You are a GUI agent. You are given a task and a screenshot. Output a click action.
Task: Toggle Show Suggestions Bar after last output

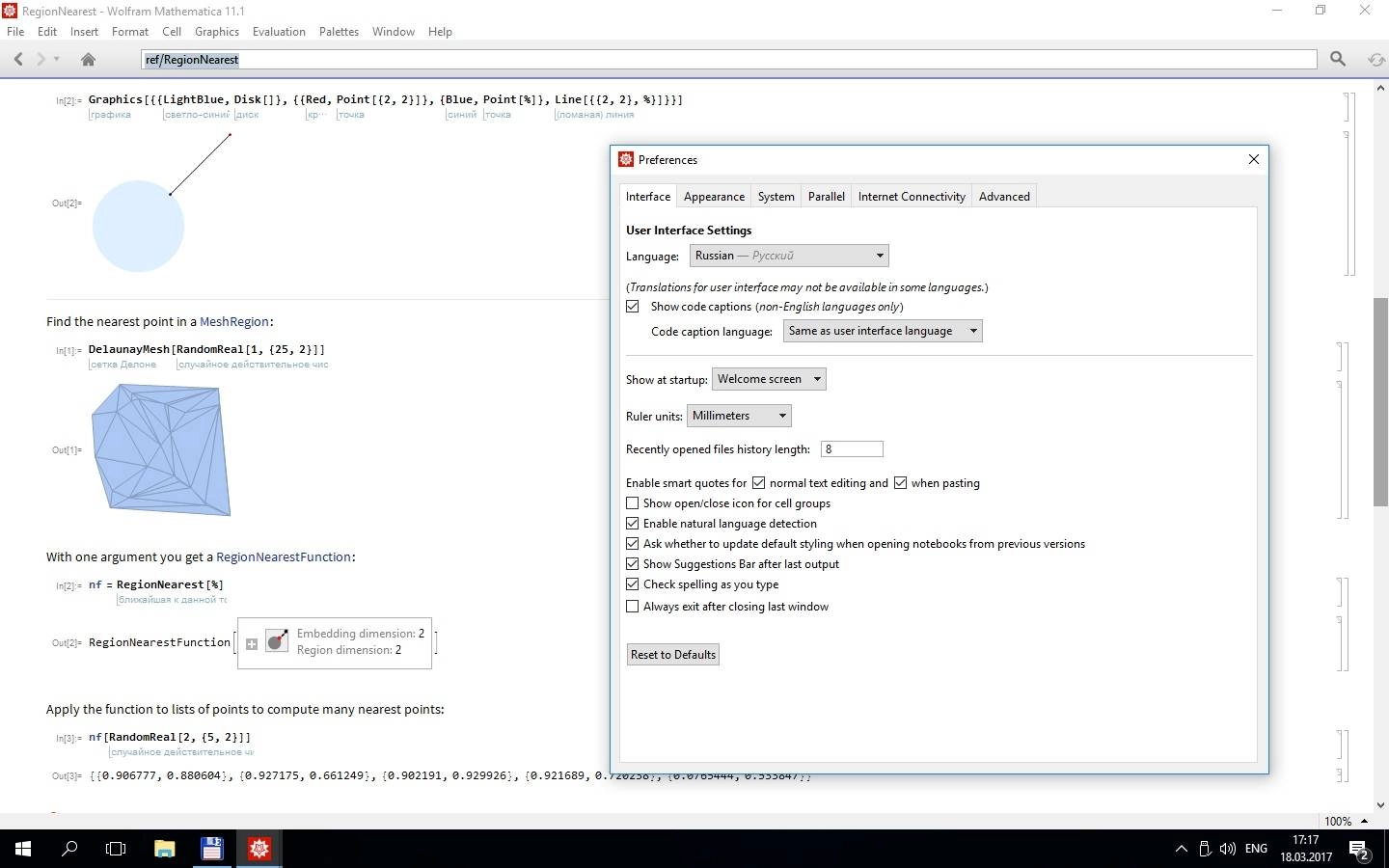633,563
